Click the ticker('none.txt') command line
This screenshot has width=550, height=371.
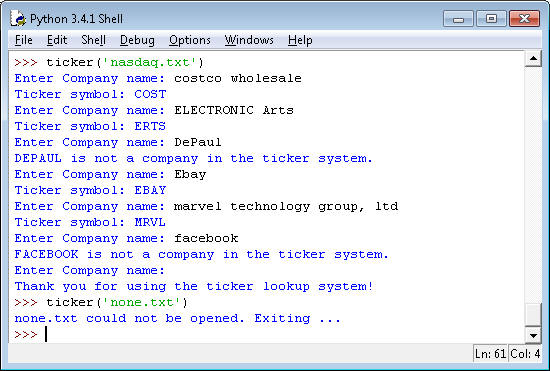[101, 302]
